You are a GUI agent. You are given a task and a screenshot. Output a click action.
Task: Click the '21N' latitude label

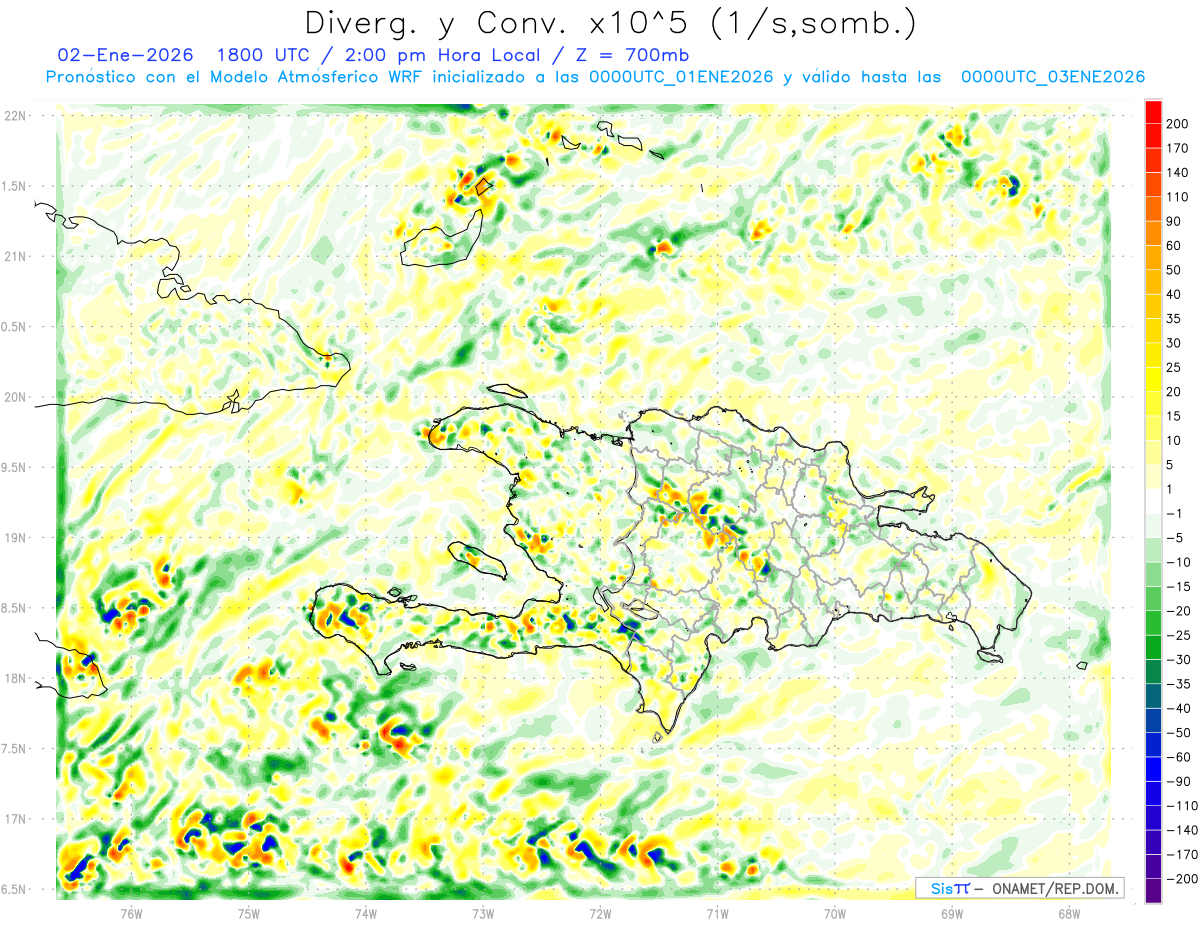click(14, 256)
